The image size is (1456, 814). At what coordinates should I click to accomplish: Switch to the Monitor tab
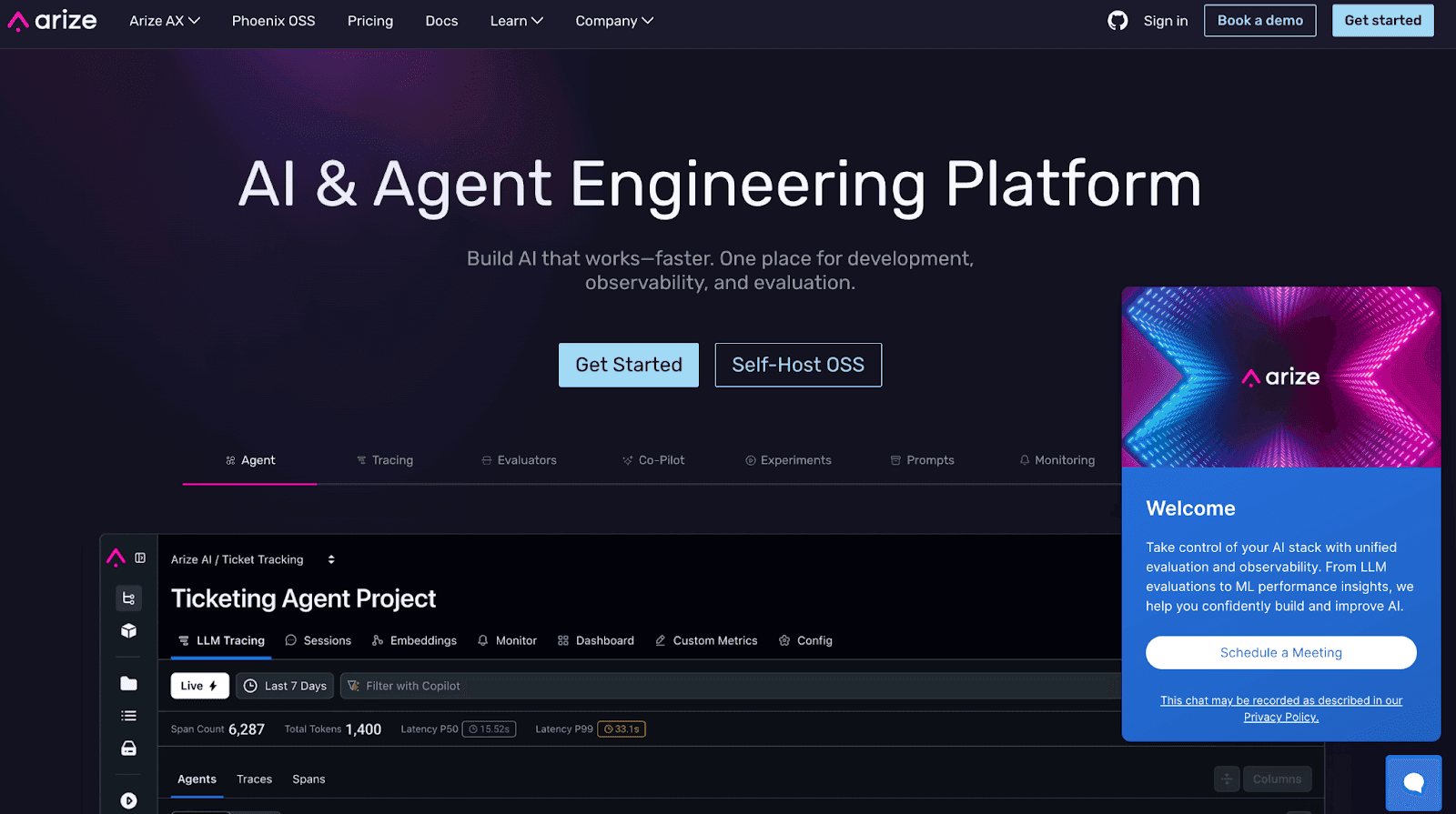[x=507, y=640]
